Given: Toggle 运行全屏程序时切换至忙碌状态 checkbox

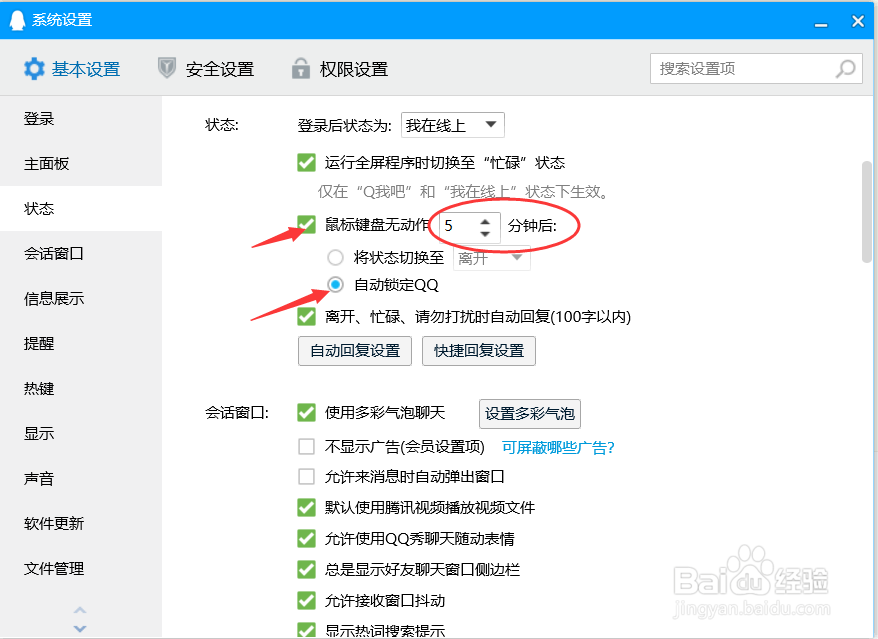Looking at the screenshot, I should [x=306, y=163].
